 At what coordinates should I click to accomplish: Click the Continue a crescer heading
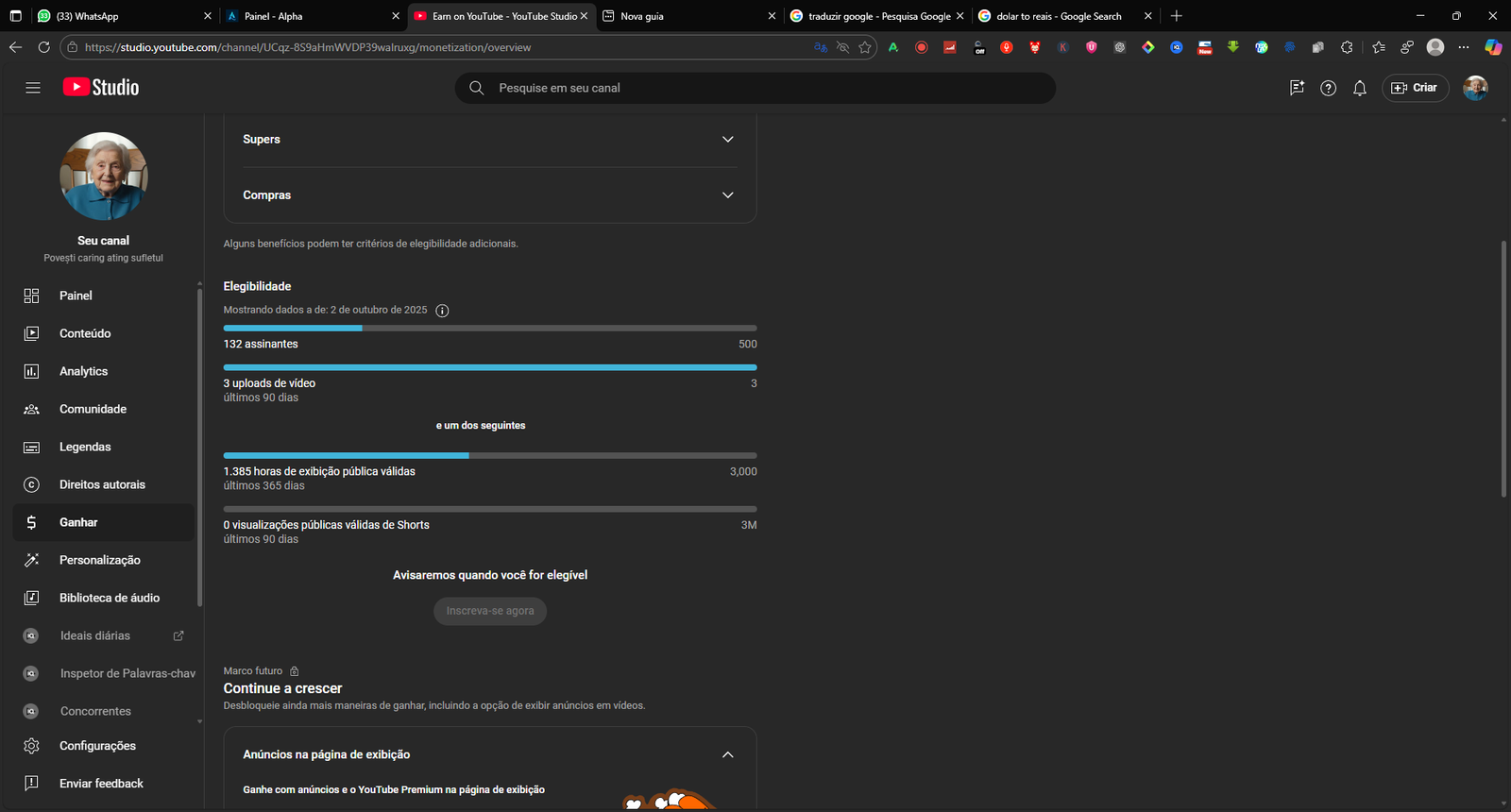coord(283,688)
